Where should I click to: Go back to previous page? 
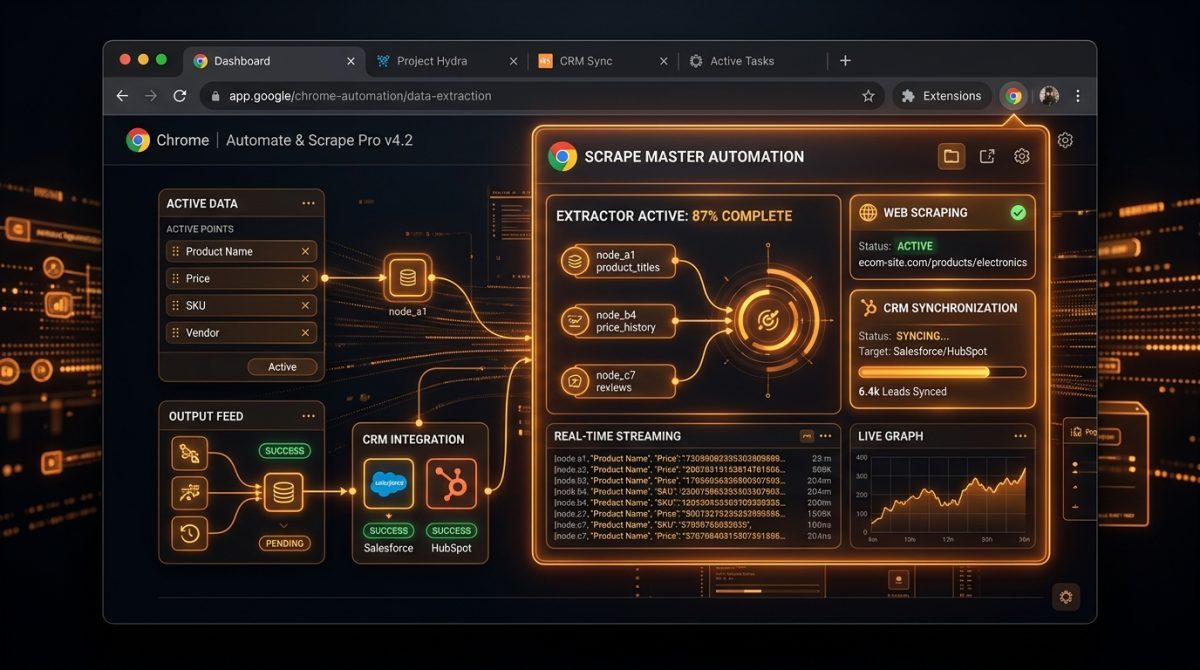click(122, 96)
